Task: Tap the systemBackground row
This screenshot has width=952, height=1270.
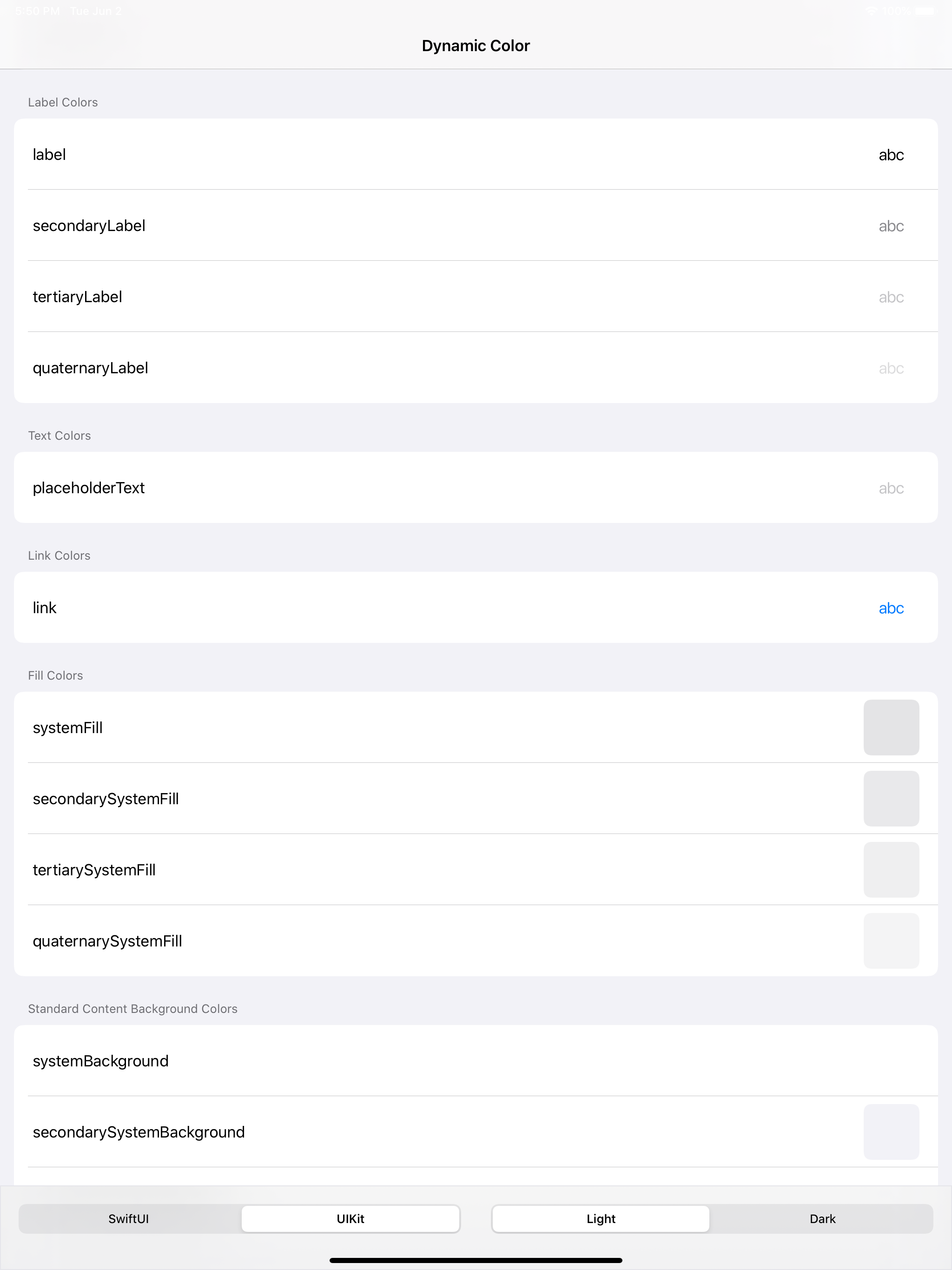Action: [x=476, y=1060]
